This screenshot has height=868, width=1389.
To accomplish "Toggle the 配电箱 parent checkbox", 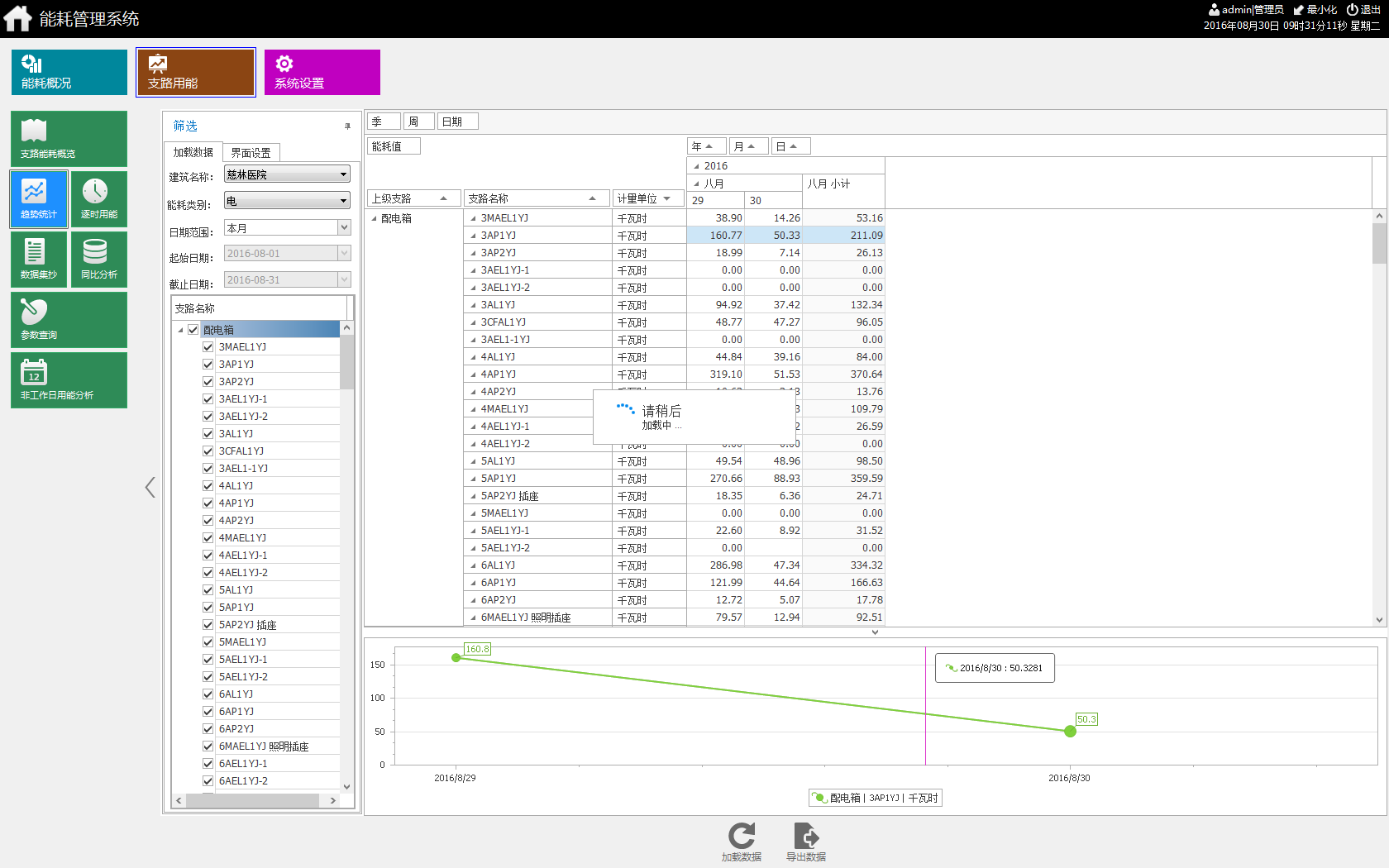I will 193,330.
